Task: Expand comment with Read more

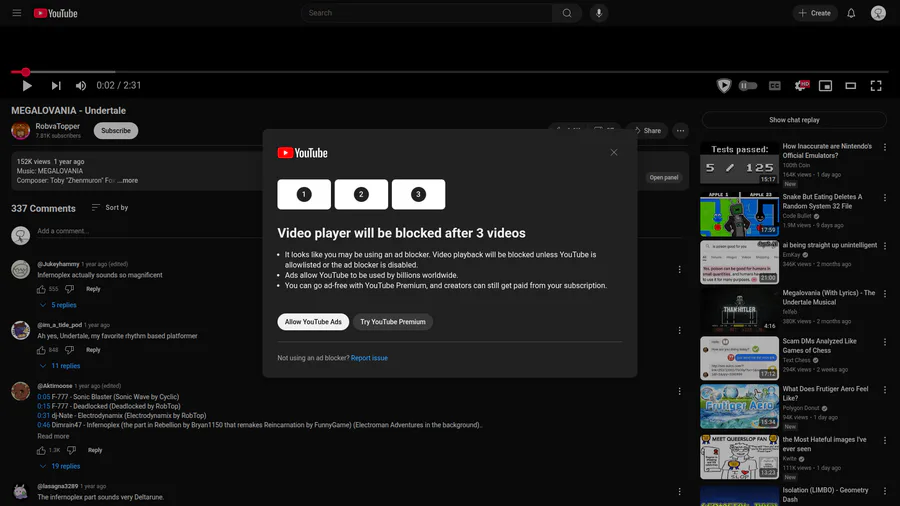Action: tap(53, 436)
